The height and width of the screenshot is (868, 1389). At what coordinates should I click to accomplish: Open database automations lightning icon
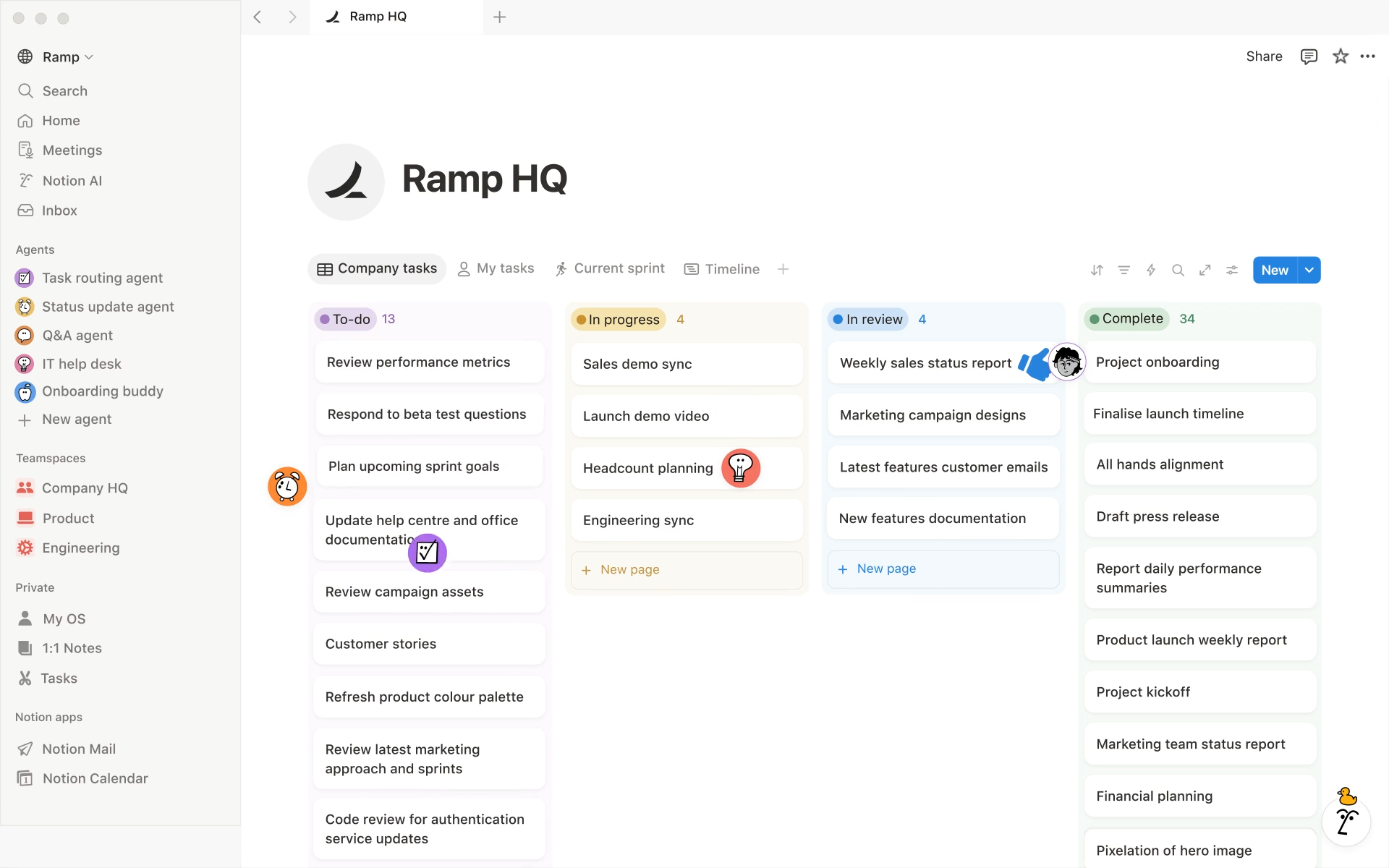click(1151, 271)
